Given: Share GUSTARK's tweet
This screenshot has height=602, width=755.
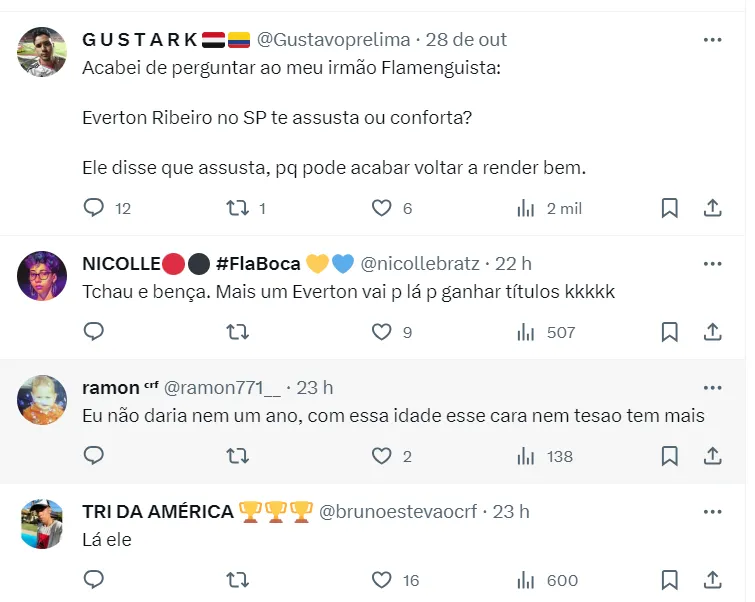Looking at the screenshot, I should point(712,208).
